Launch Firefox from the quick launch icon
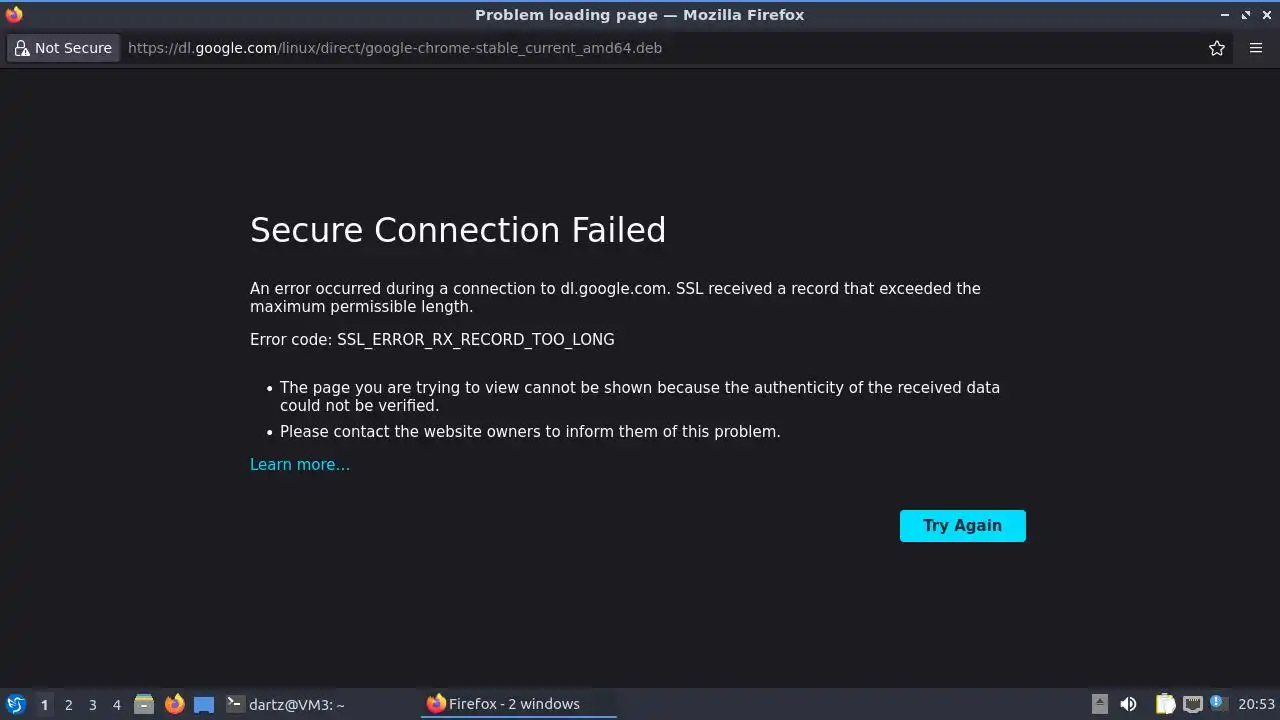The height and width of the screenshot is (720, 1280). point(175,704)
